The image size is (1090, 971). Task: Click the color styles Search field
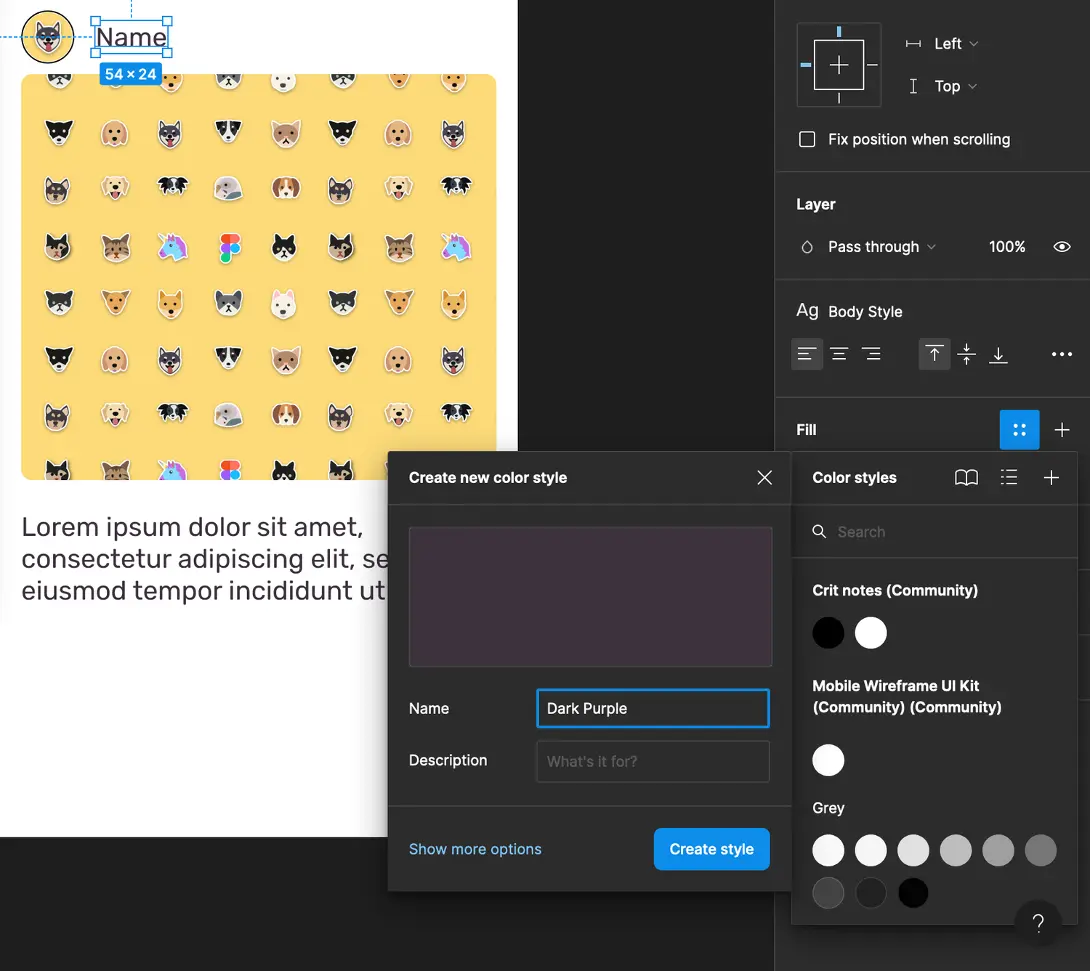(934, 532)
